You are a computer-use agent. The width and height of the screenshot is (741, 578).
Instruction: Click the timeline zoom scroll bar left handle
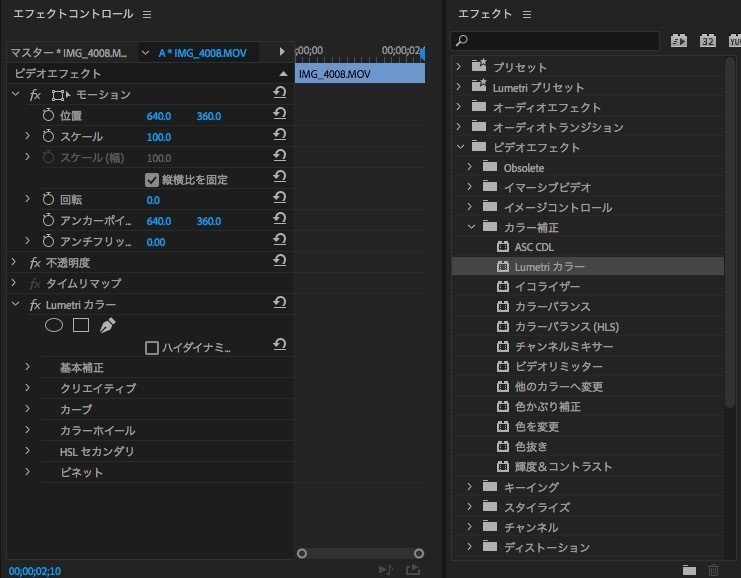302,553
